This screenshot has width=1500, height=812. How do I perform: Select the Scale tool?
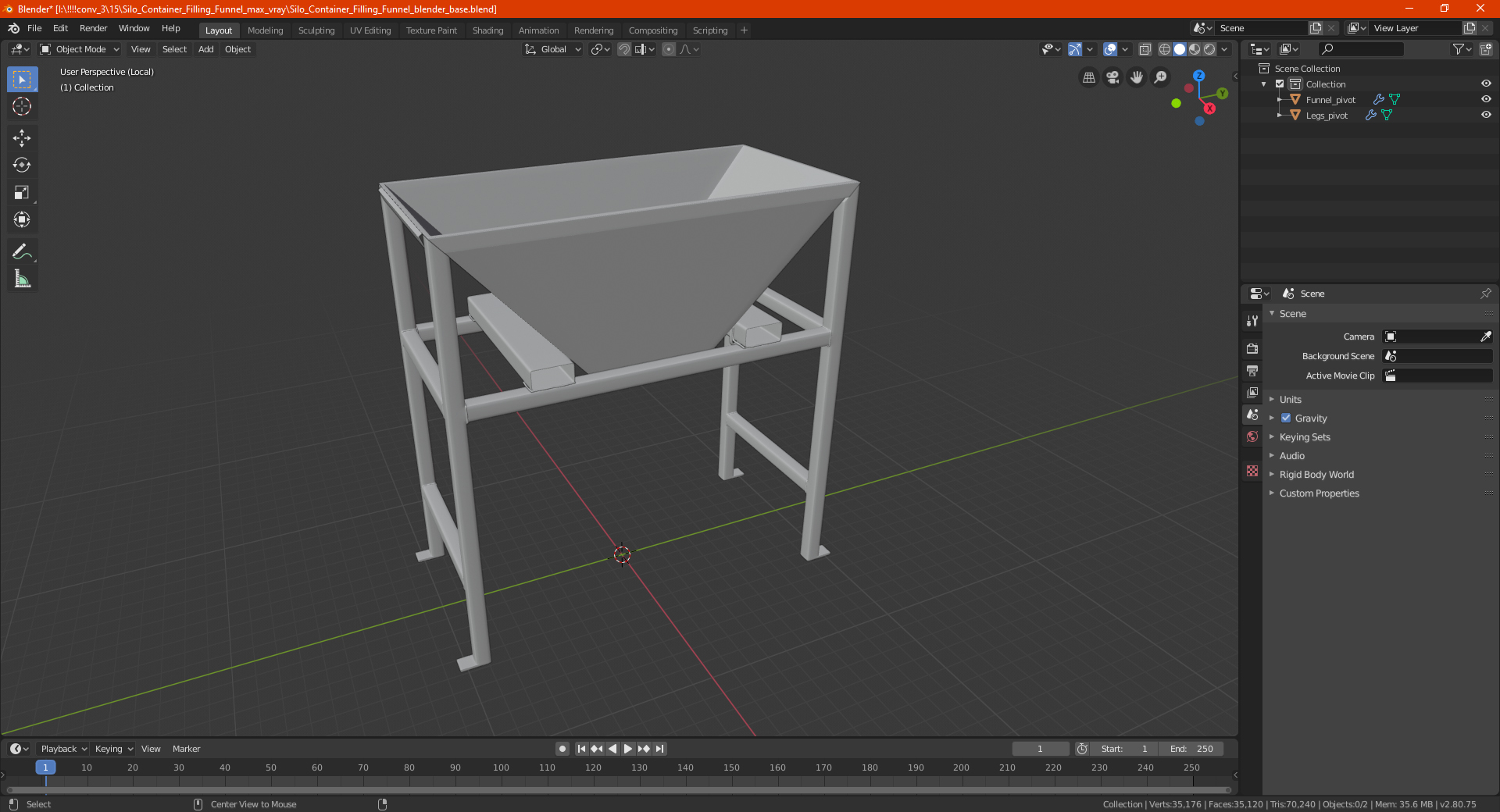pos(22,193)
